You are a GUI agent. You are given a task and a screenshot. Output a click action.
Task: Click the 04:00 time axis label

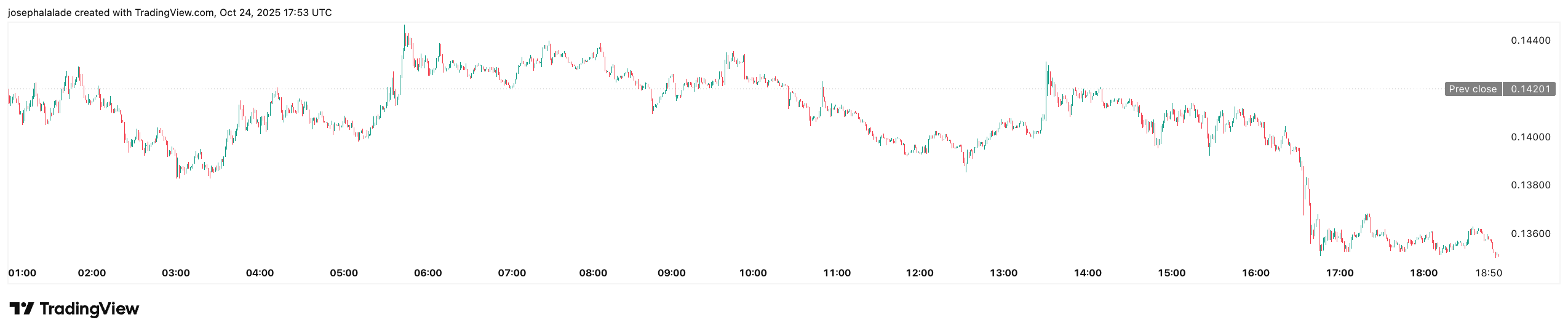[260, 273]
